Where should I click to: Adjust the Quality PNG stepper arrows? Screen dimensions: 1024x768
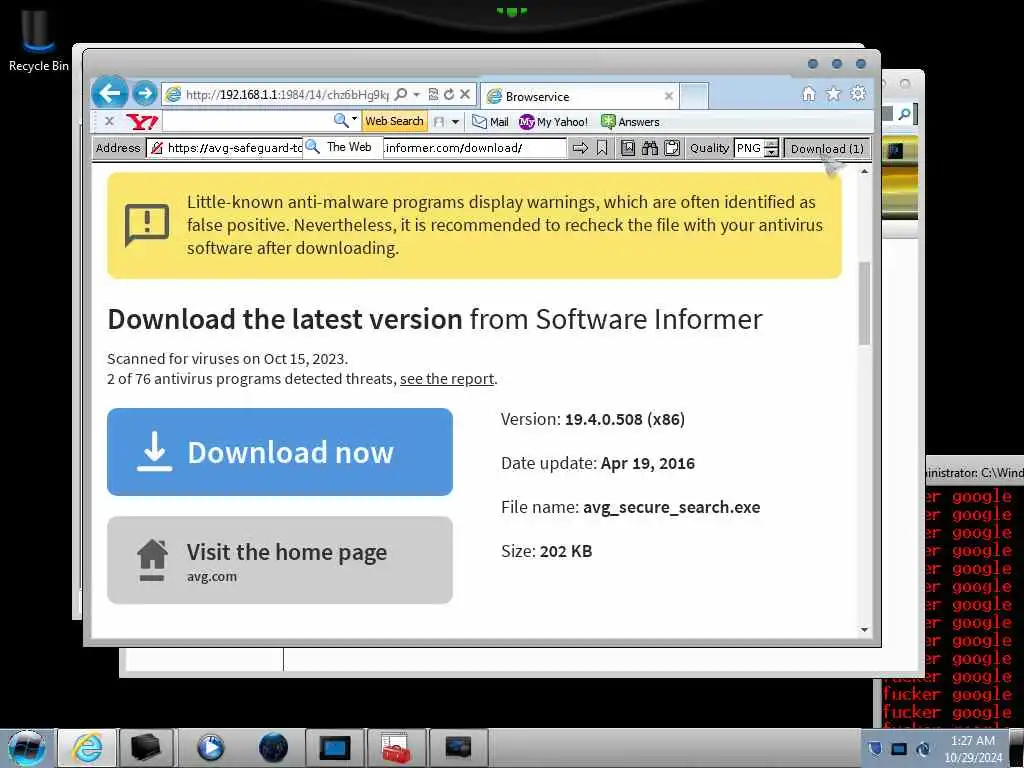(771, 148)
